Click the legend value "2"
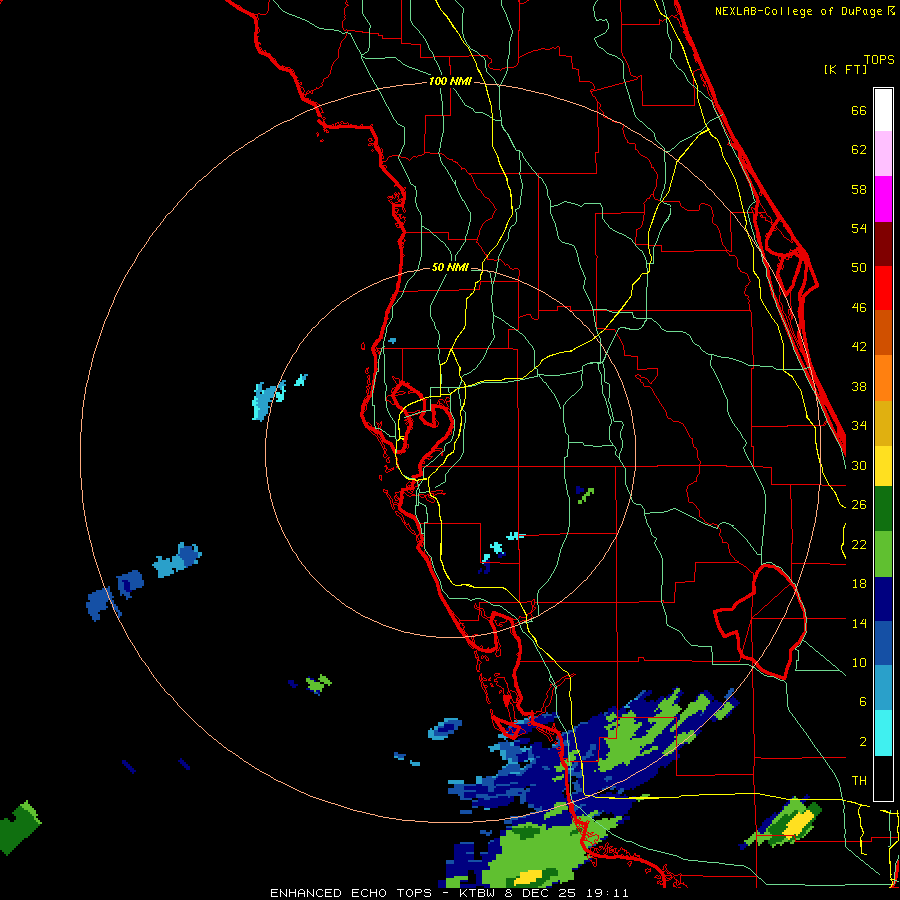The image size is (900, 900). (x=862, y=741)
